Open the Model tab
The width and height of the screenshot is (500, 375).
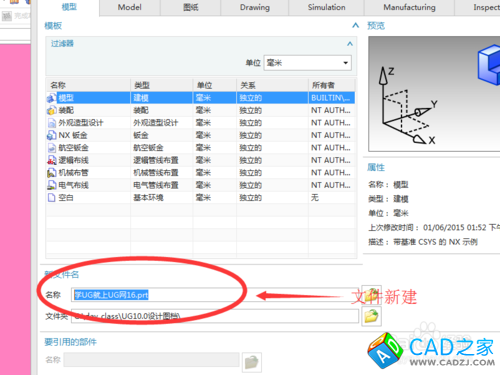tap(130, 7)
